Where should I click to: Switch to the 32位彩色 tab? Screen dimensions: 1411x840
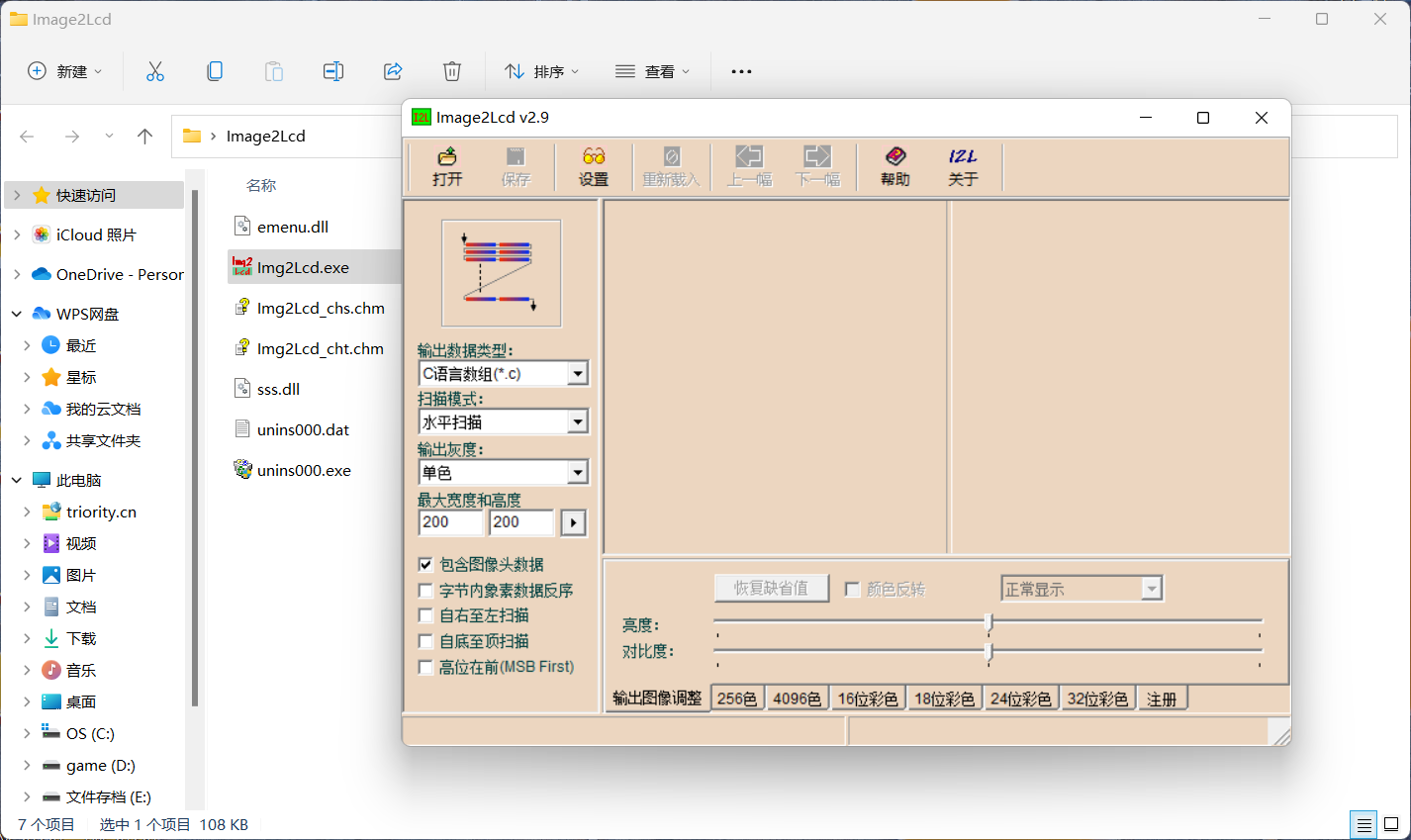1097,699
